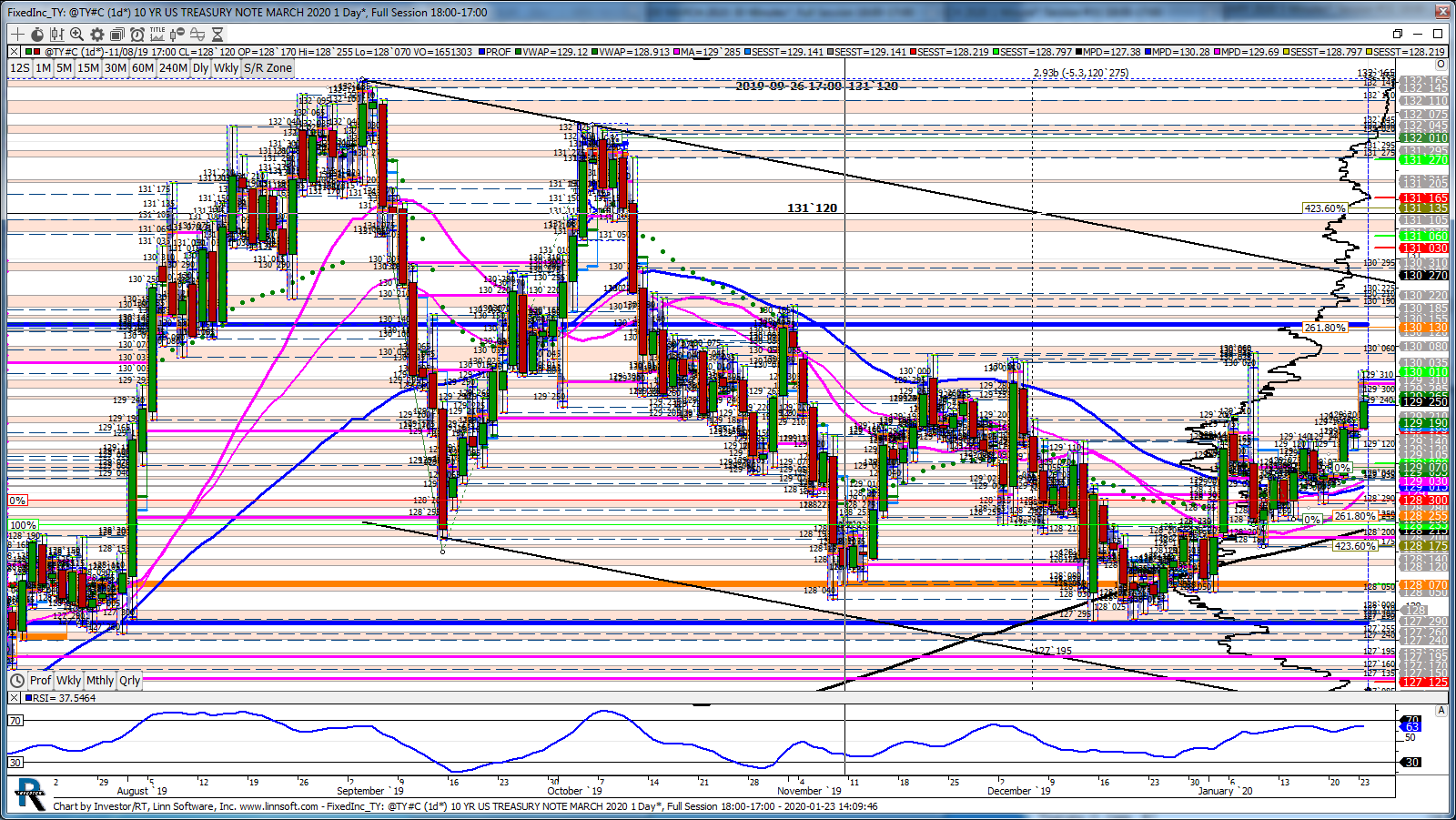Close the instrument info bar with X
Viewport: 1456px width, 820px height.
[x=14, y=52]
